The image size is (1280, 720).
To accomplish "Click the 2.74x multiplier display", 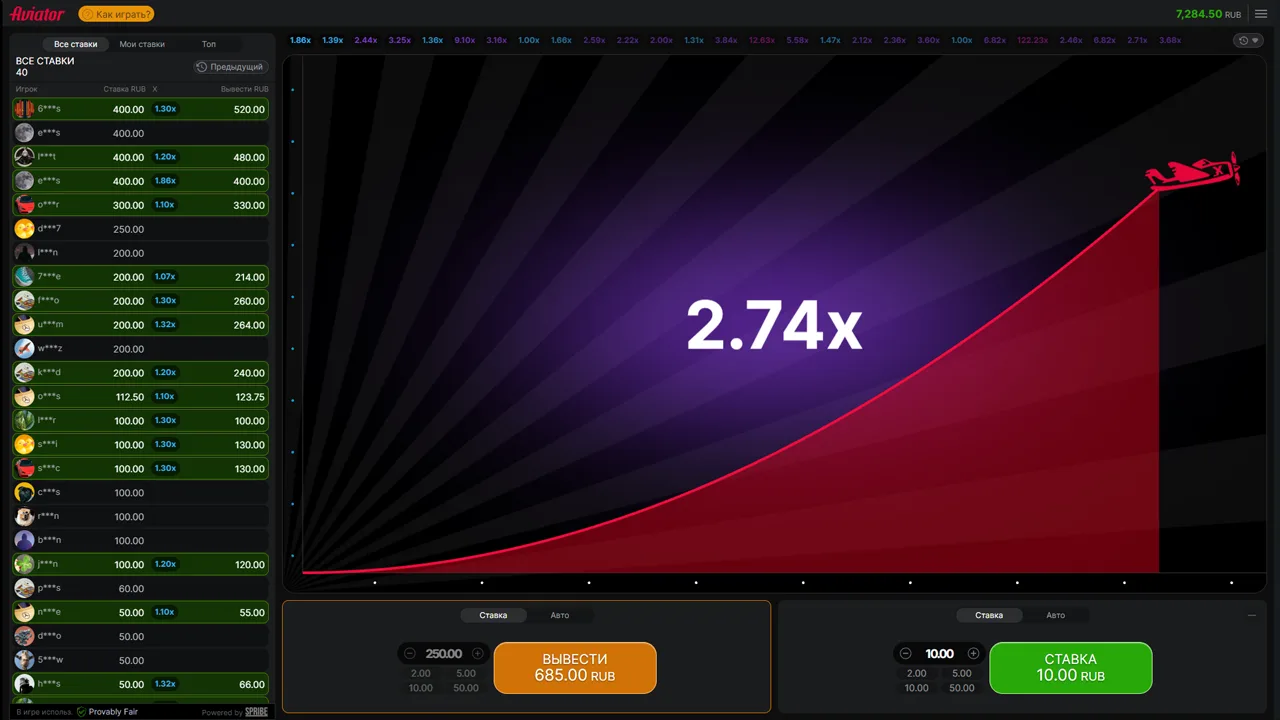I will point(774,326).
